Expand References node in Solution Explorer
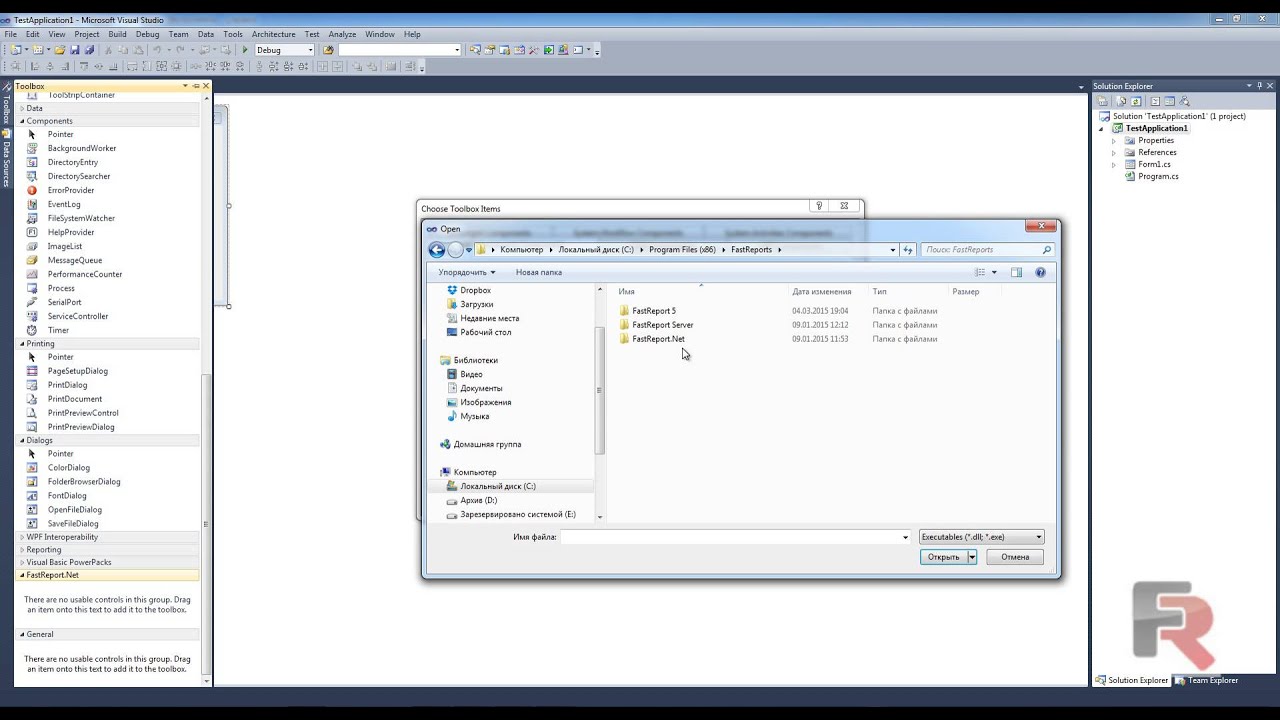The height and width of the screenshot is (720, 1280). point(1114,153)
